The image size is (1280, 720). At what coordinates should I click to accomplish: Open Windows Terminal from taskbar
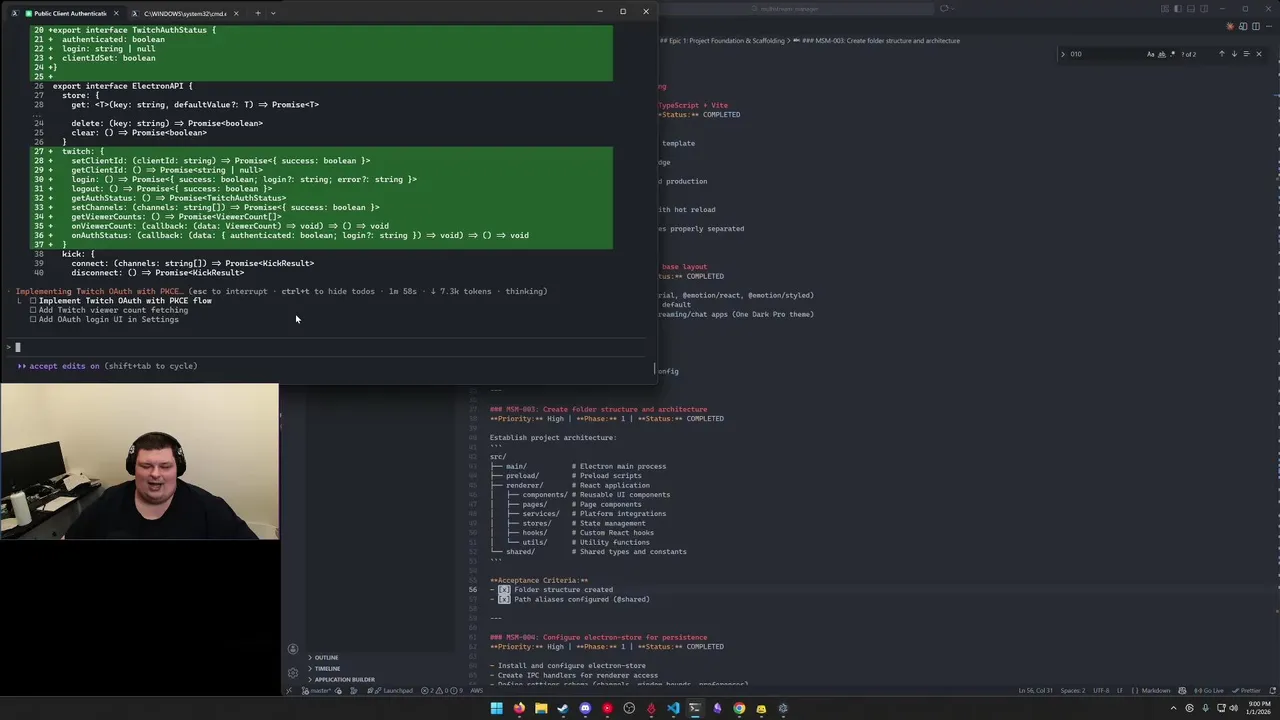point(695,708)
